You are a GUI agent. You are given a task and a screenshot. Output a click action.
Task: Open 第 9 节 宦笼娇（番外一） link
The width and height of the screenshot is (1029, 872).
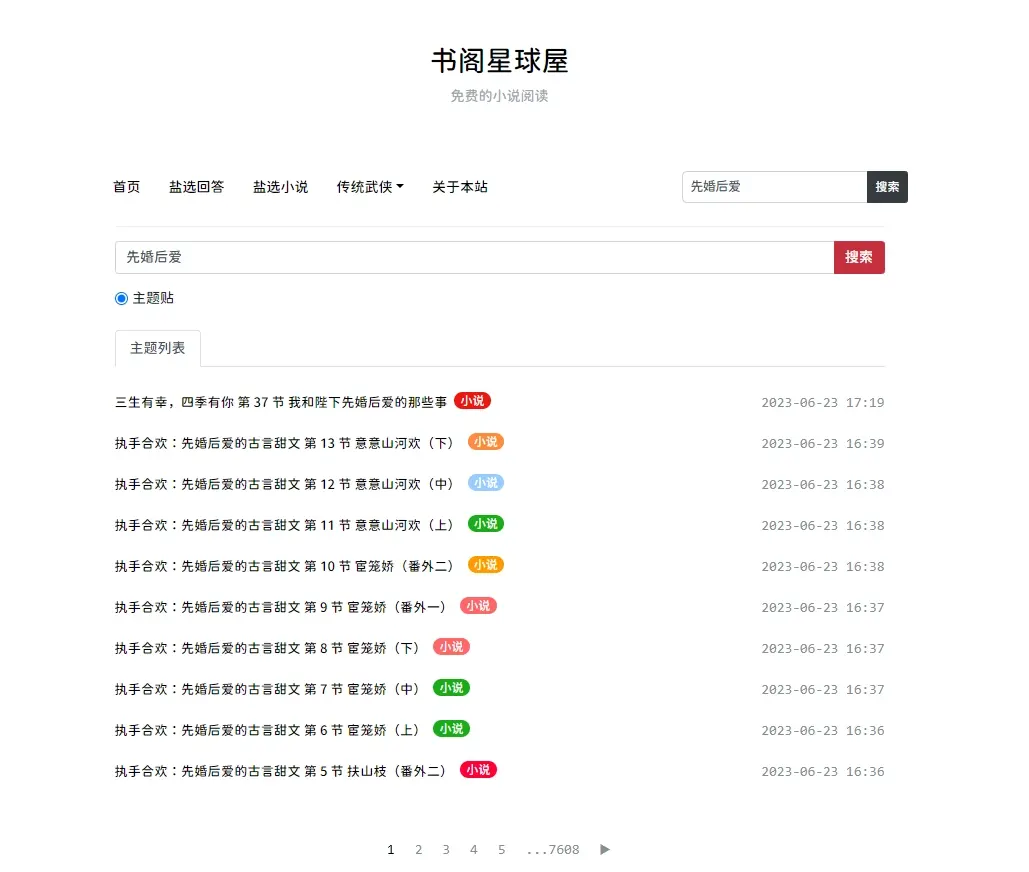tap(281, 608)
